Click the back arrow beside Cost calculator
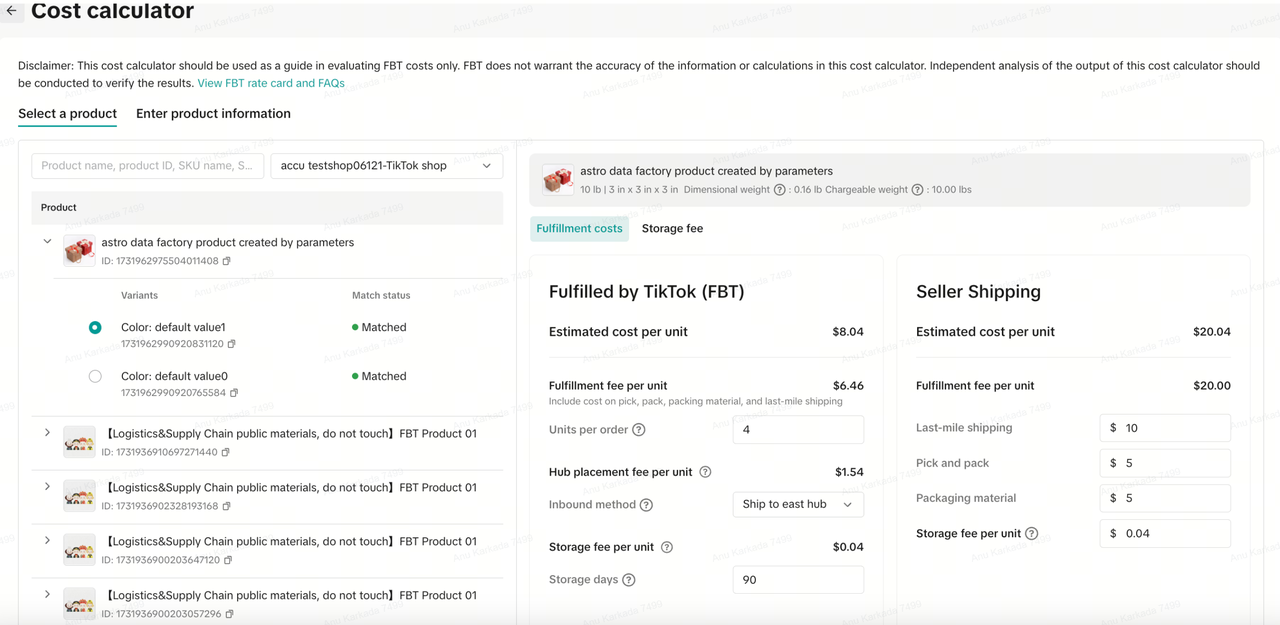 (12, 11)
